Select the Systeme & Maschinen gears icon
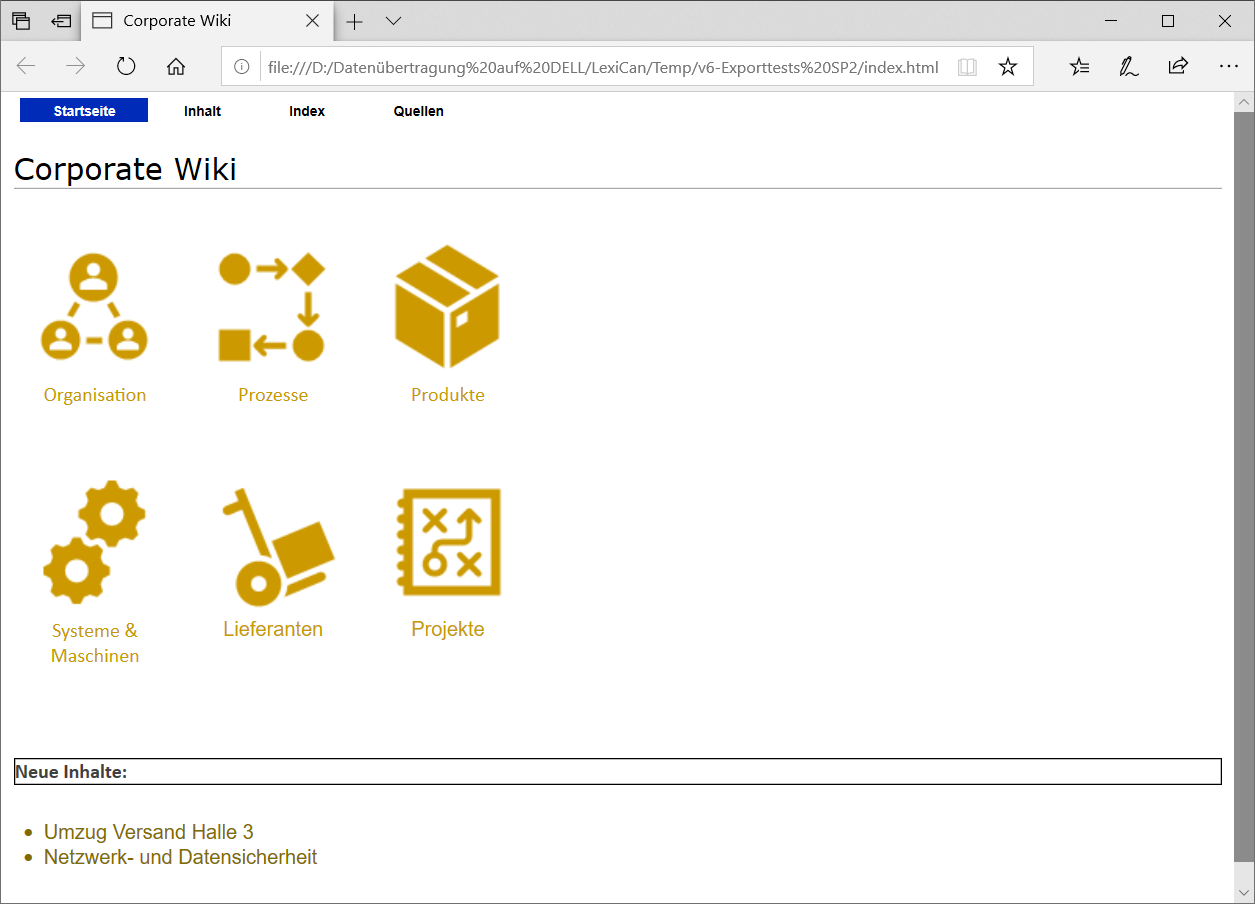This screenshot has height=904, width=1255. [94, 542]
